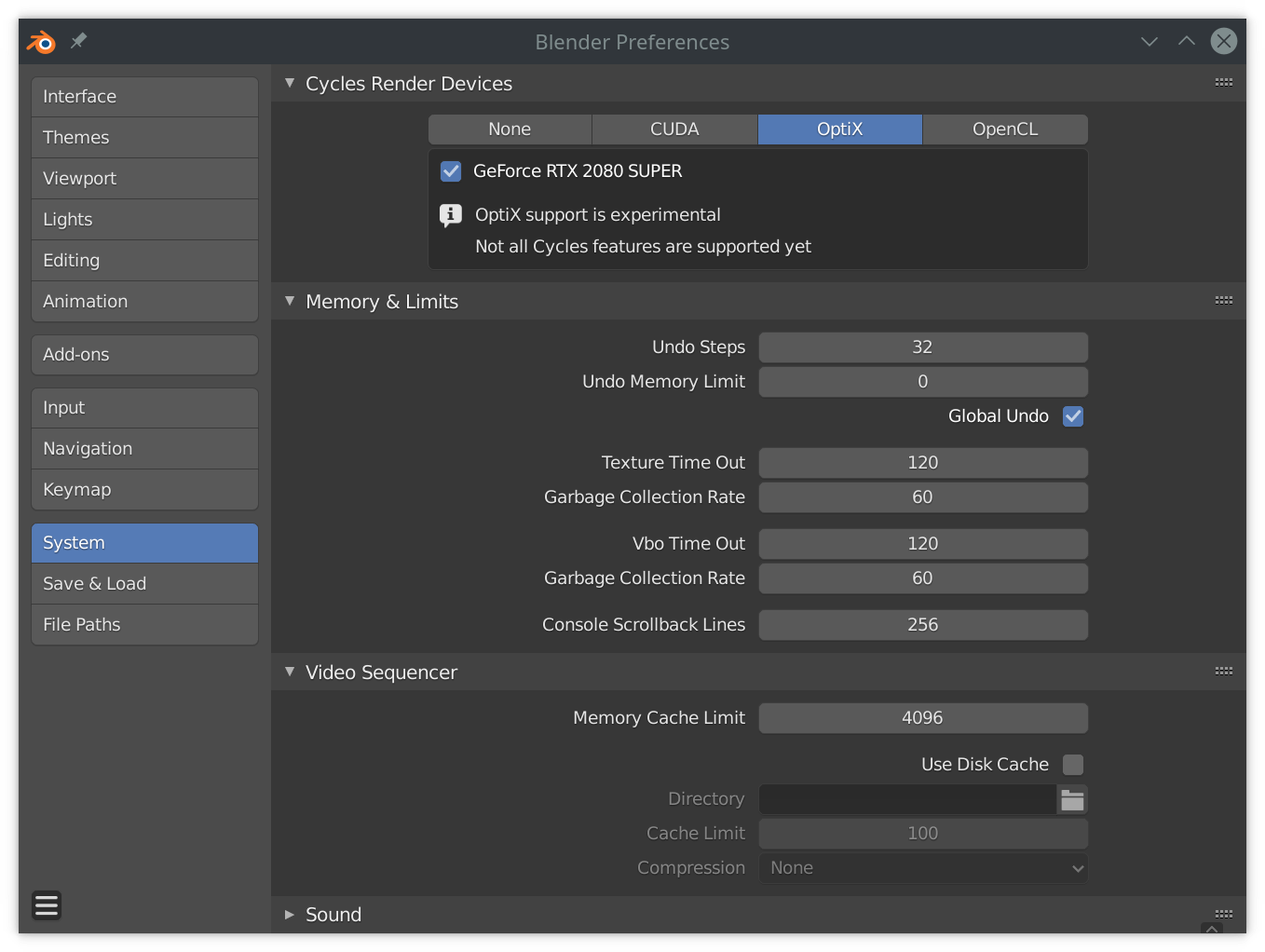Open the Keymap preferences section
Screen dimensions: 1265x952
(144, 490)
